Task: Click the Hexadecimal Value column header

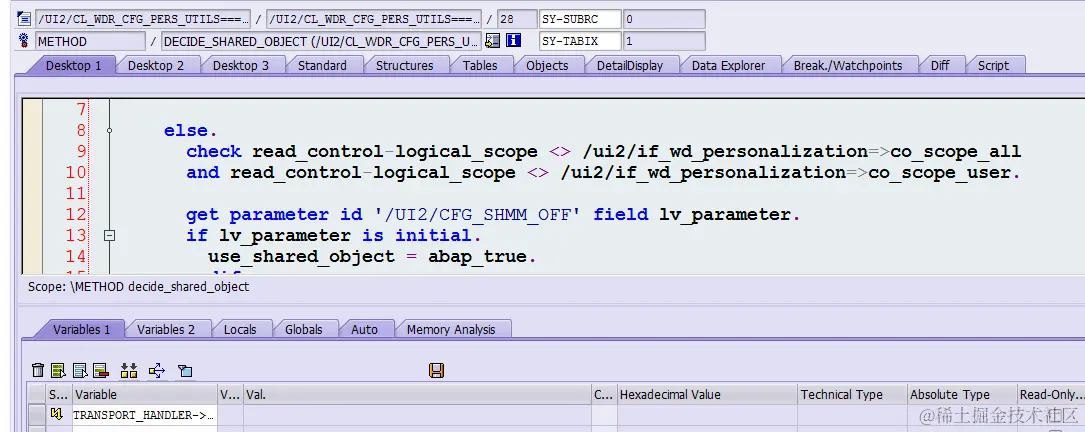Action: point(706,395)
